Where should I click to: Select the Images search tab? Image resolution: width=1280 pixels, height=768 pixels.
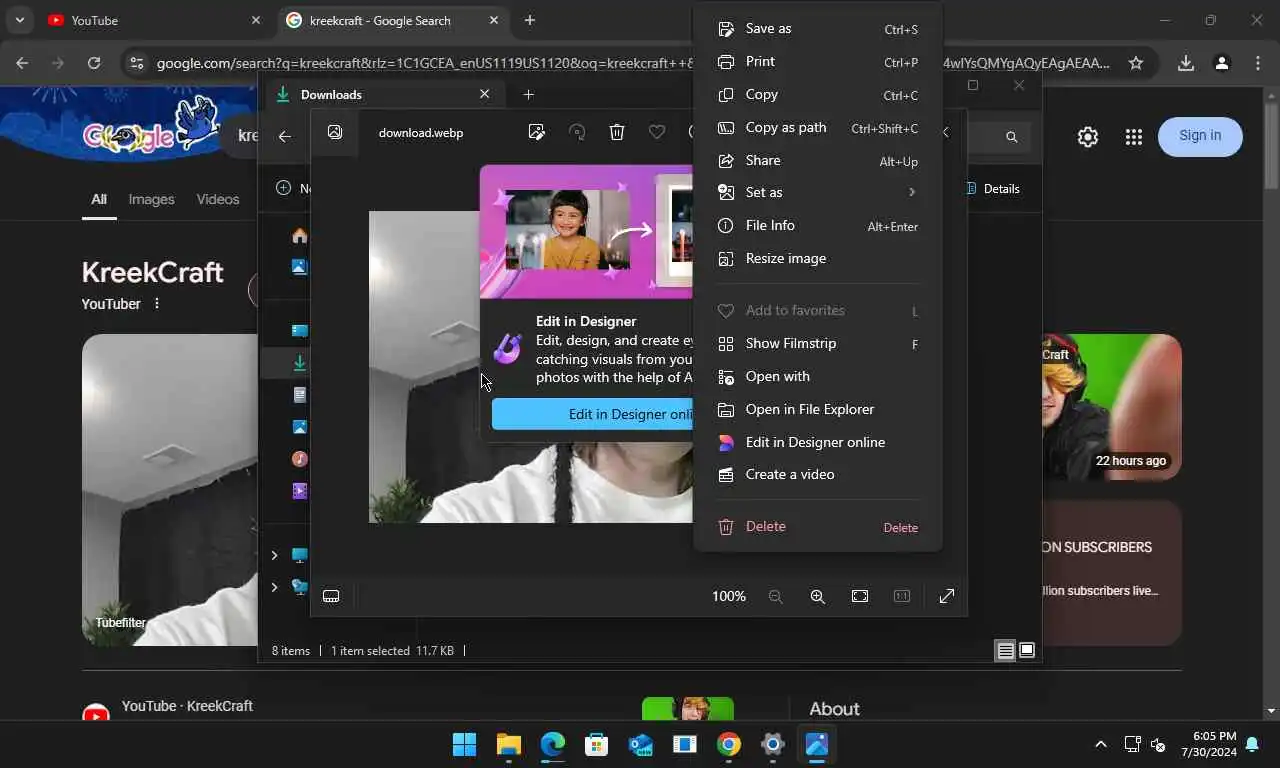151,199
